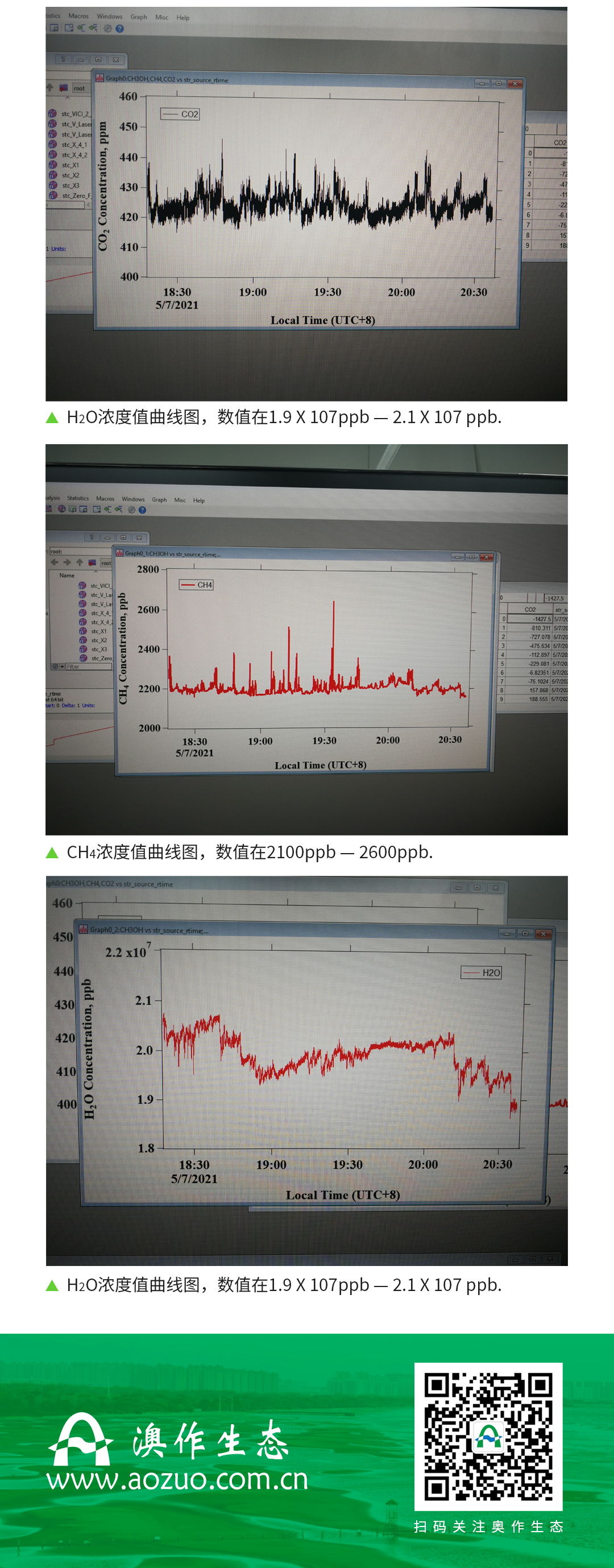Maximize the Graph0_1:CH3OH CH4 graph window
The width and height of the screenshot is (614, 1568).
click(472, 557)
